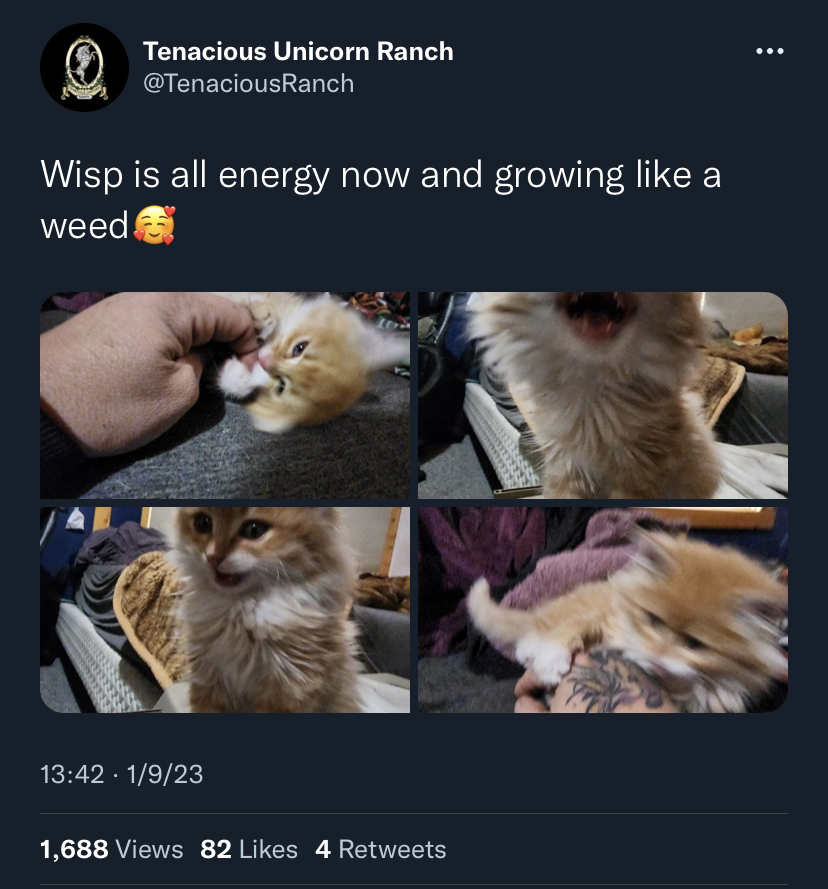Open the kitten sitting upright photo

pos(225,609)
